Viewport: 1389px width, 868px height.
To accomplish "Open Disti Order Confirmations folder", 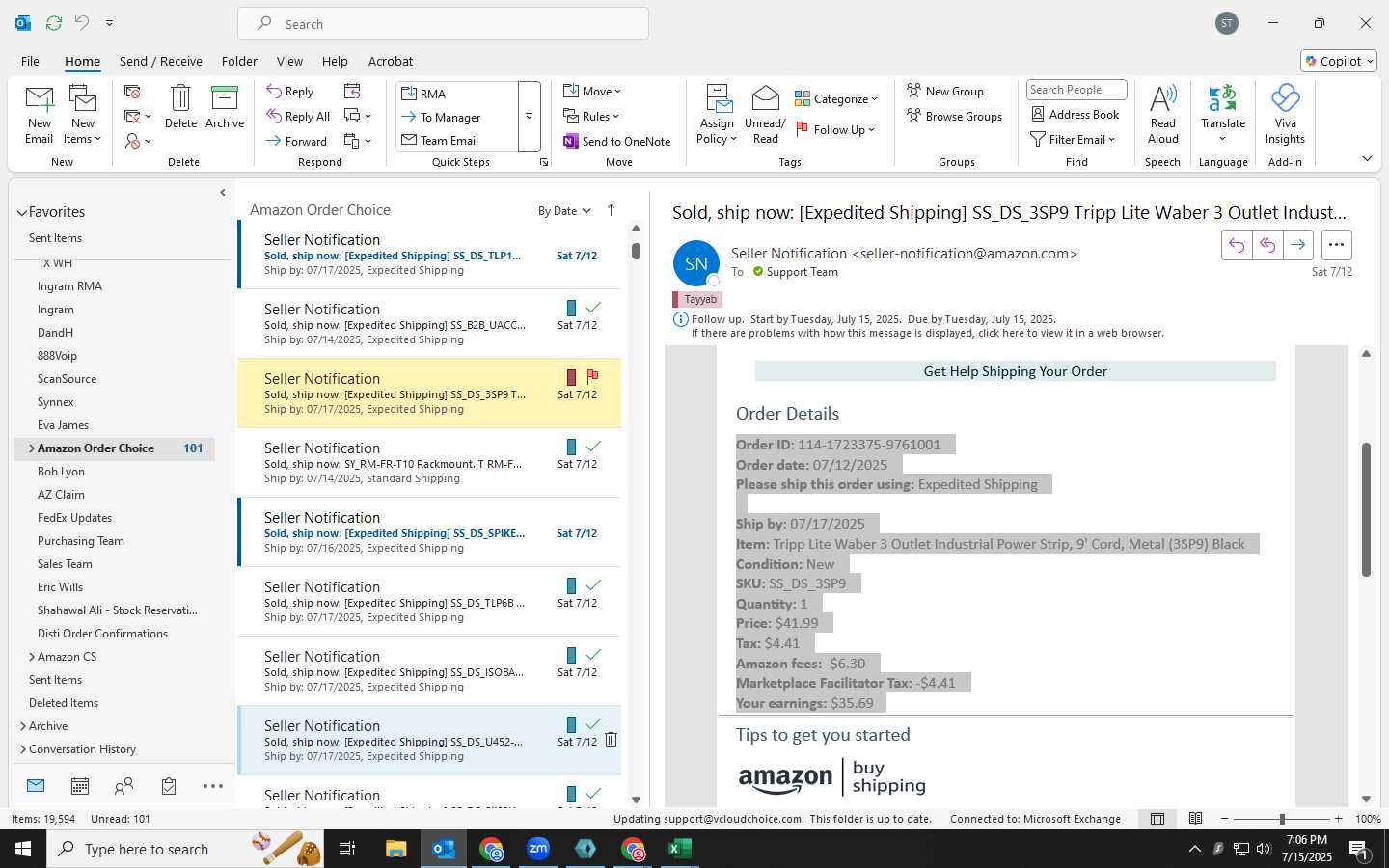I will [x=102, y=634].
